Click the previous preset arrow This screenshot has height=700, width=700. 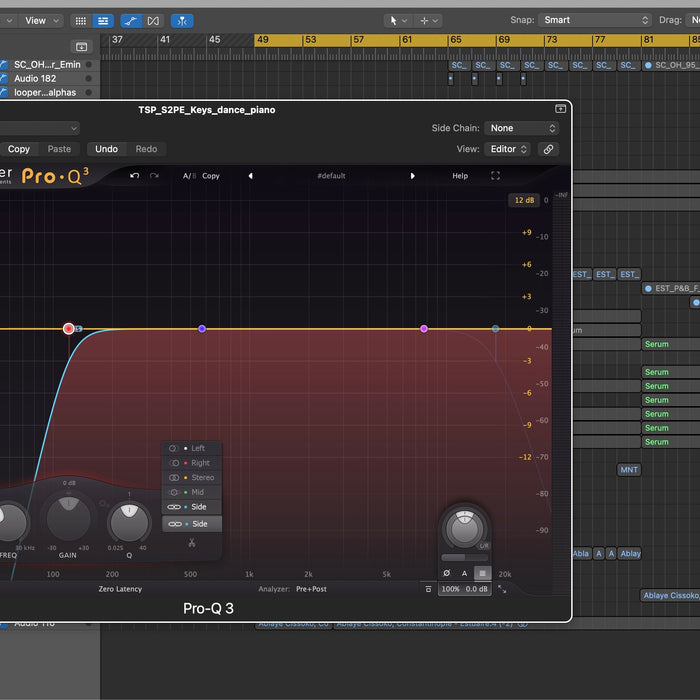coord(250,176)
